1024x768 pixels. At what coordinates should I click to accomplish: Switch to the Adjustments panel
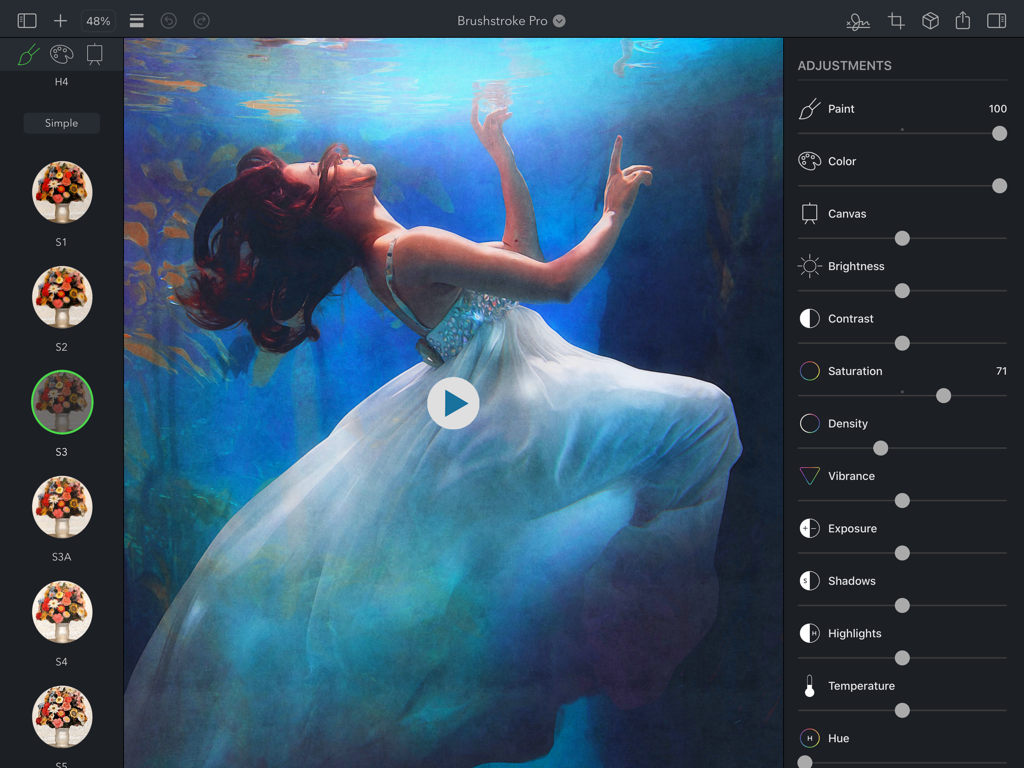click(x=843, y=65)
